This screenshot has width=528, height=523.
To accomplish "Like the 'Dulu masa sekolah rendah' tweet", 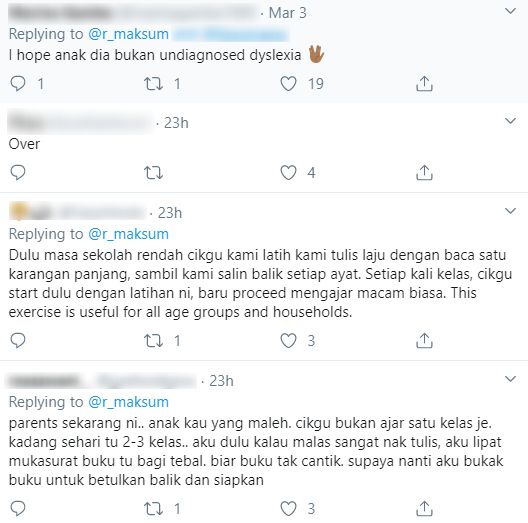I will click(x=289, y=340).
